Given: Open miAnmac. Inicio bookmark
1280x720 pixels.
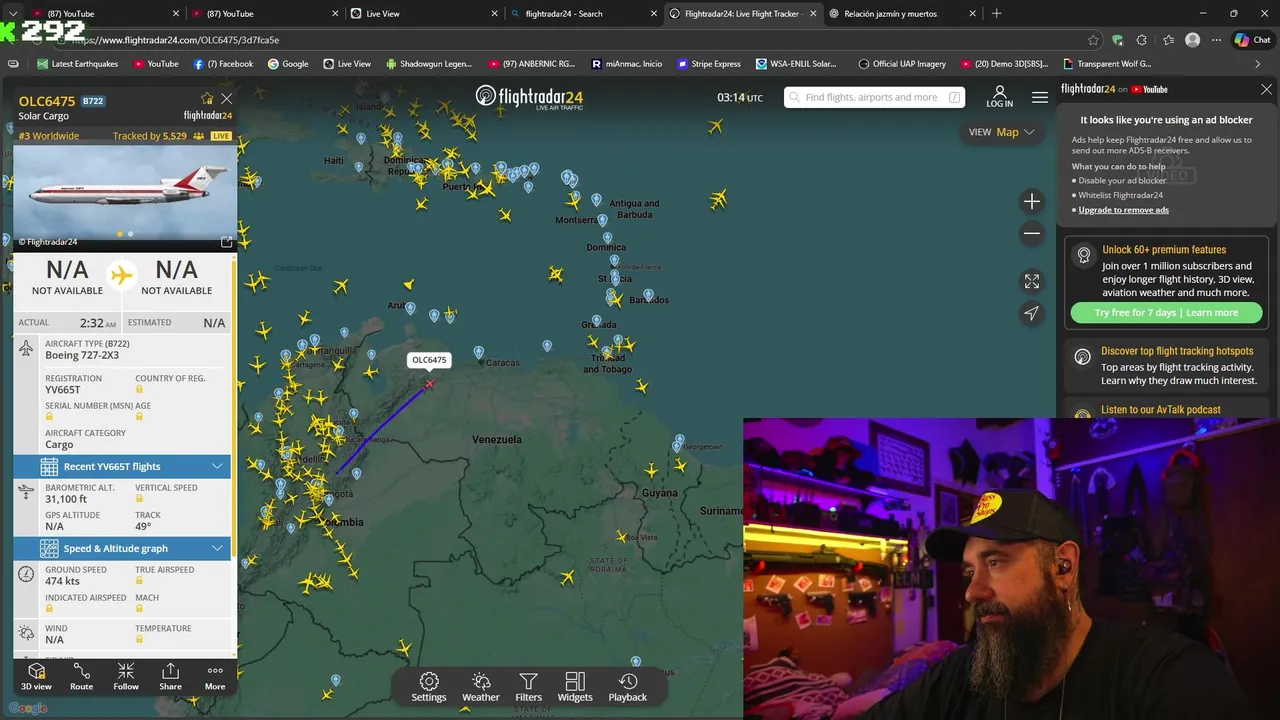Looking at the screenshot, I should click(626, 64).
